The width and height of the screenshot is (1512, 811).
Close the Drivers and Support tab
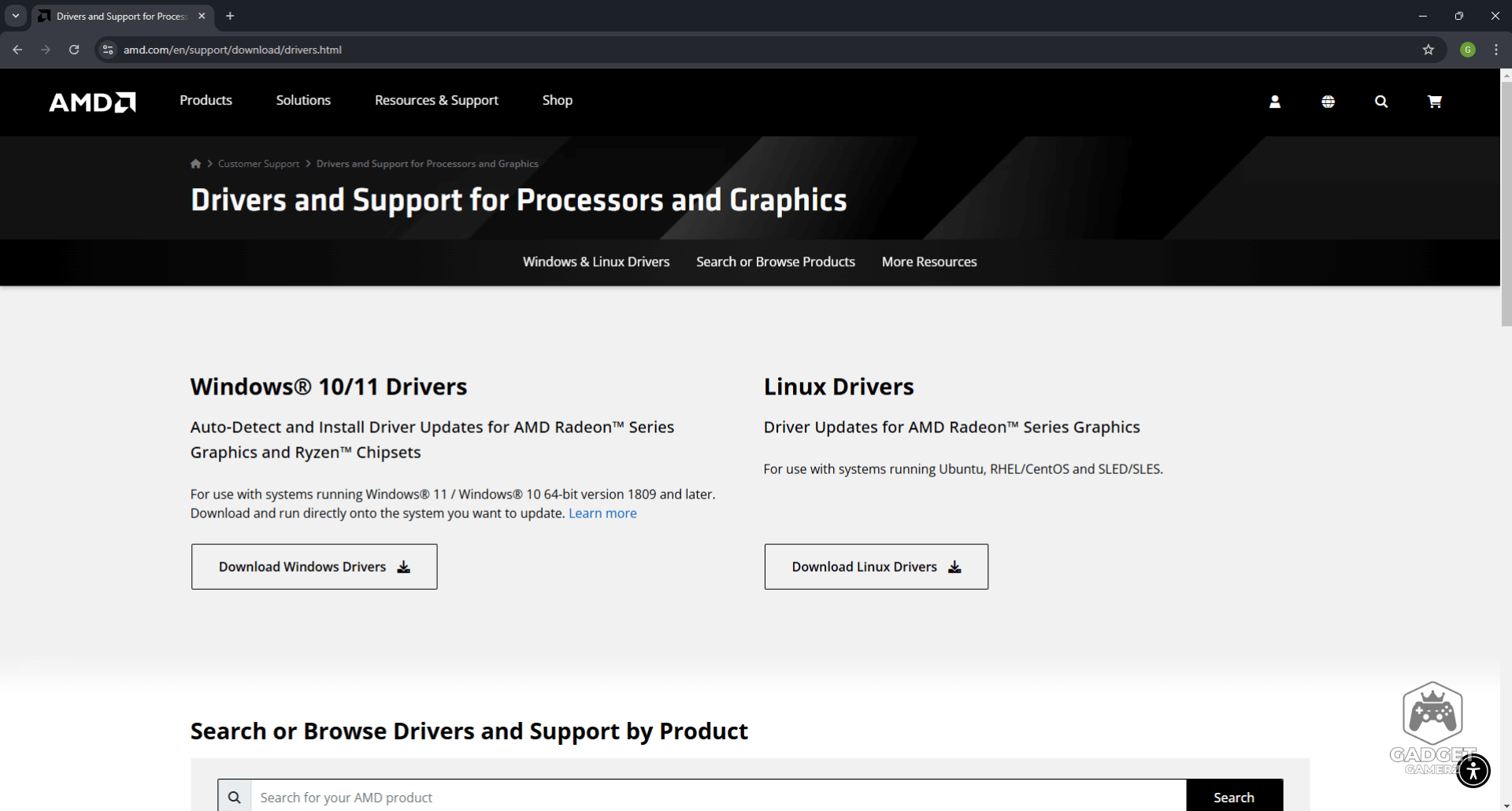tap(202, 16)
